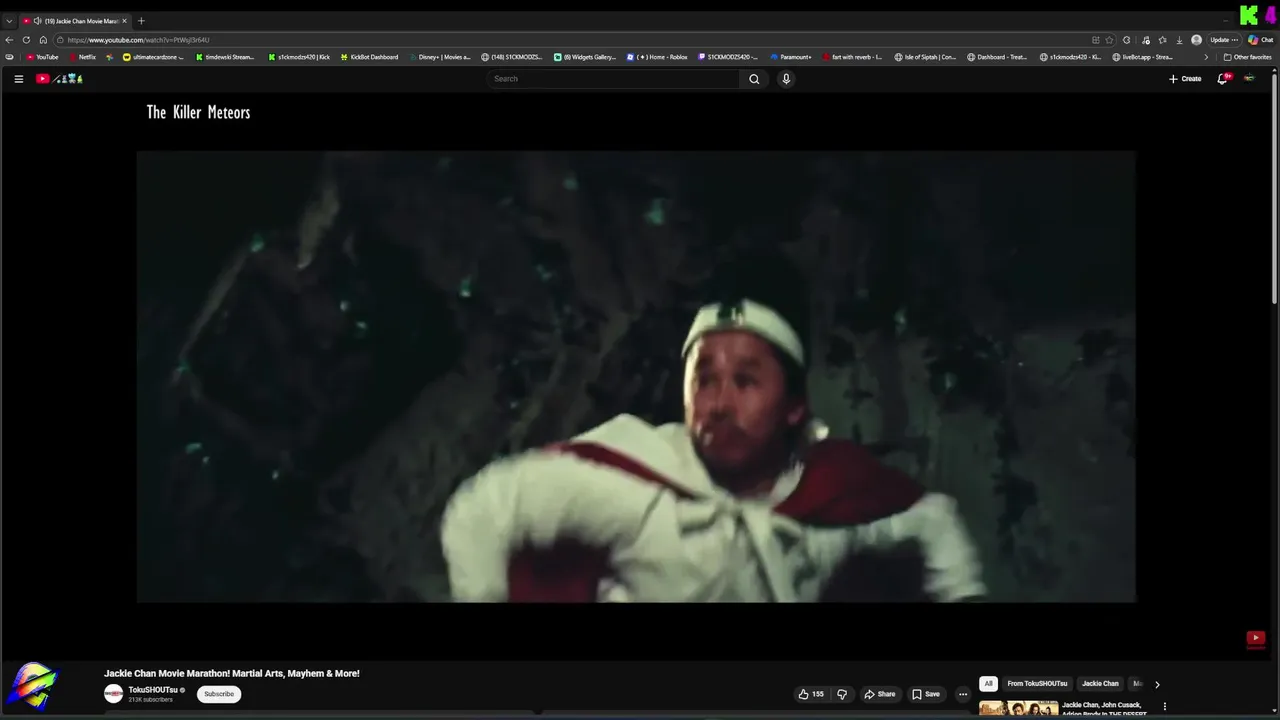Dislike the video with thumbs down

pos(842,694)
